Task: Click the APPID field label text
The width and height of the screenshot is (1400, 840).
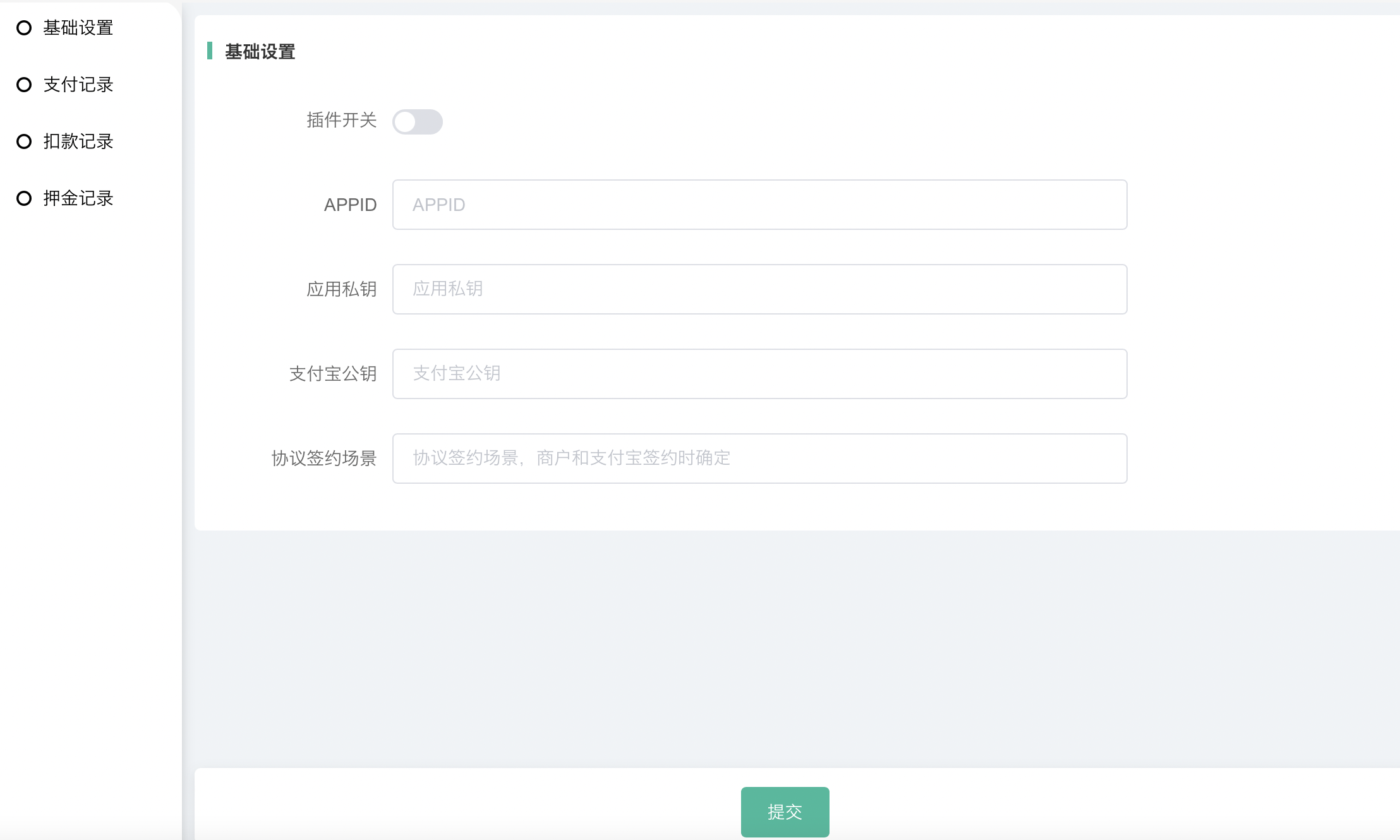Action: (x=350, y=205)
